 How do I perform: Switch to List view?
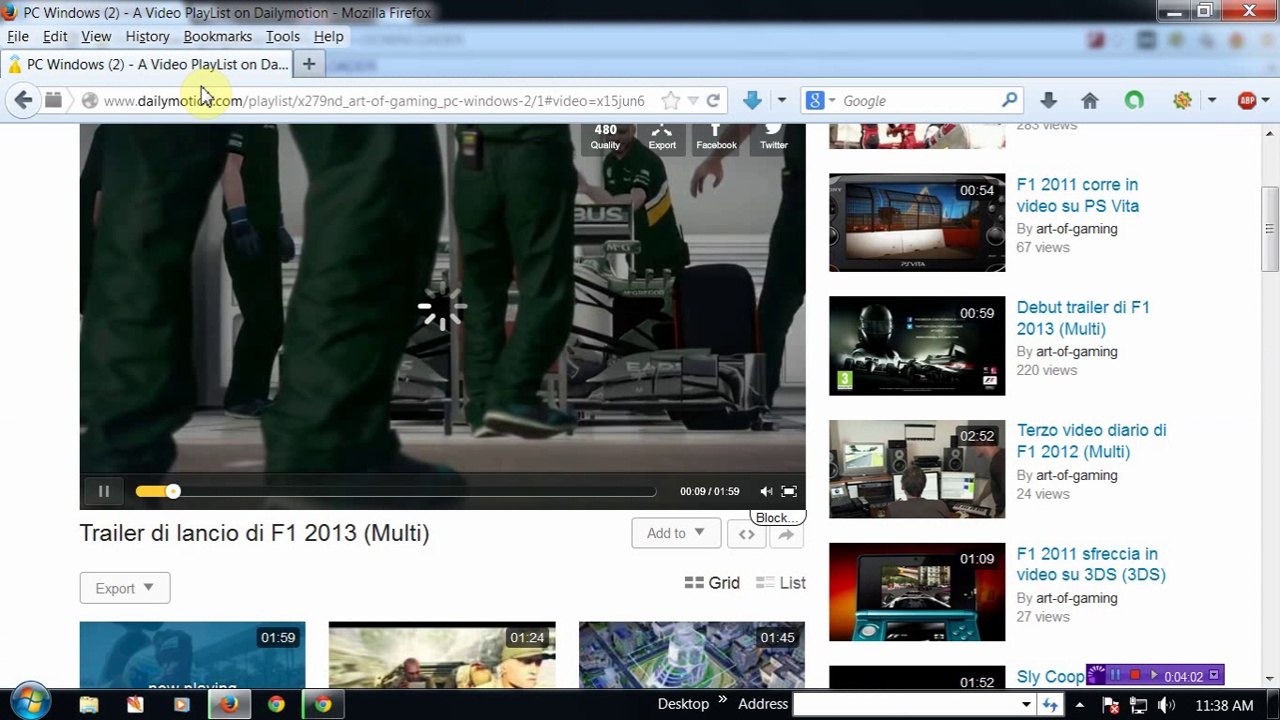coord(781,583)
